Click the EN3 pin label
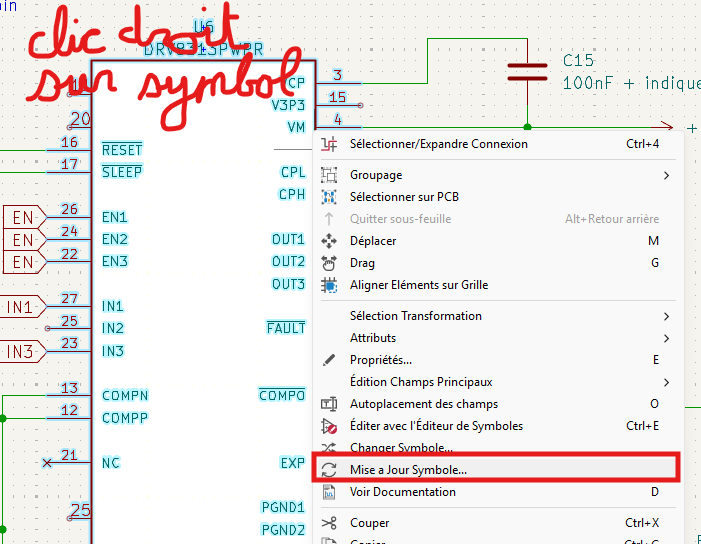 pos(115,261)
